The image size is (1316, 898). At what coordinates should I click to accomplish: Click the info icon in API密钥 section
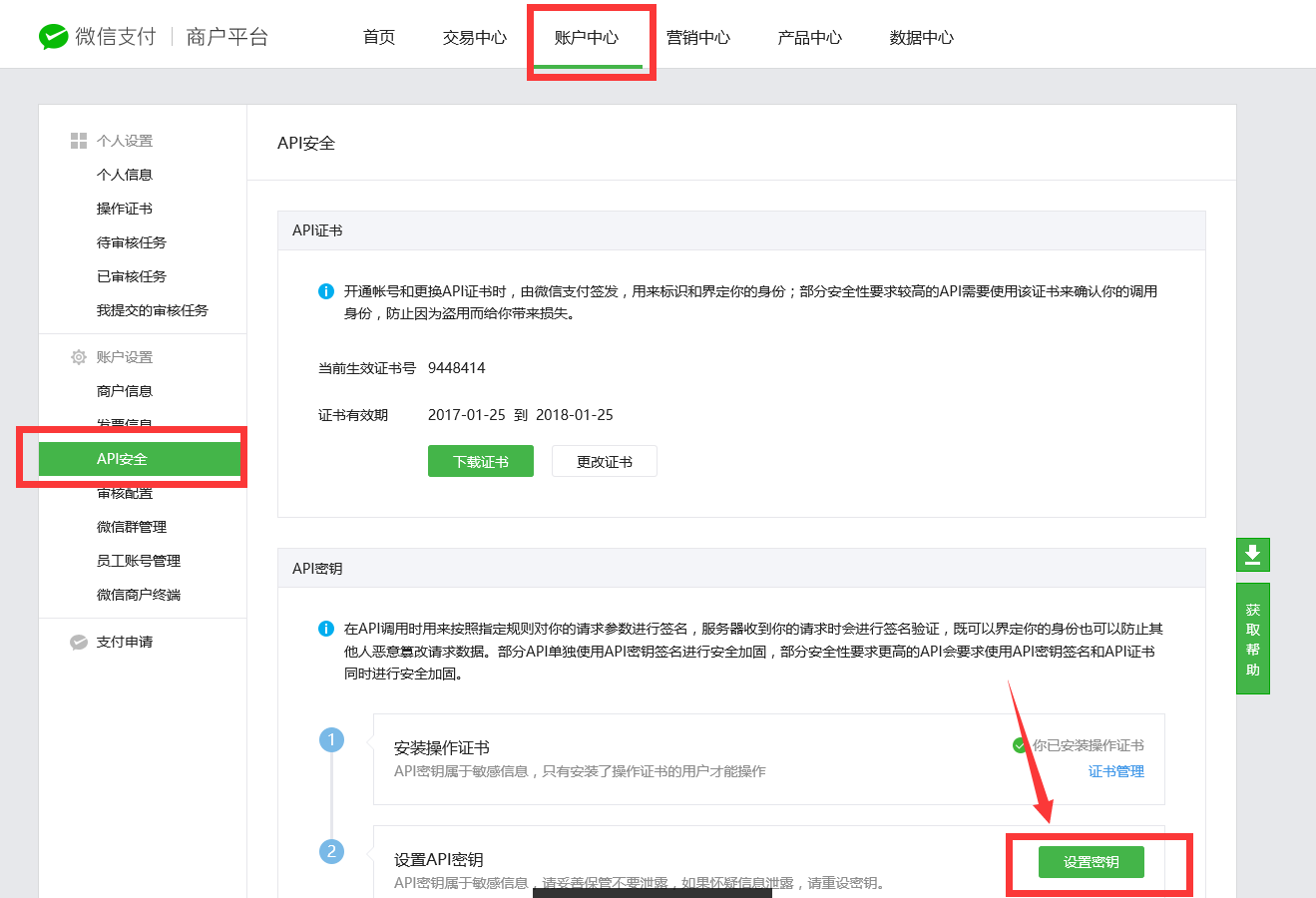point(325,629)
